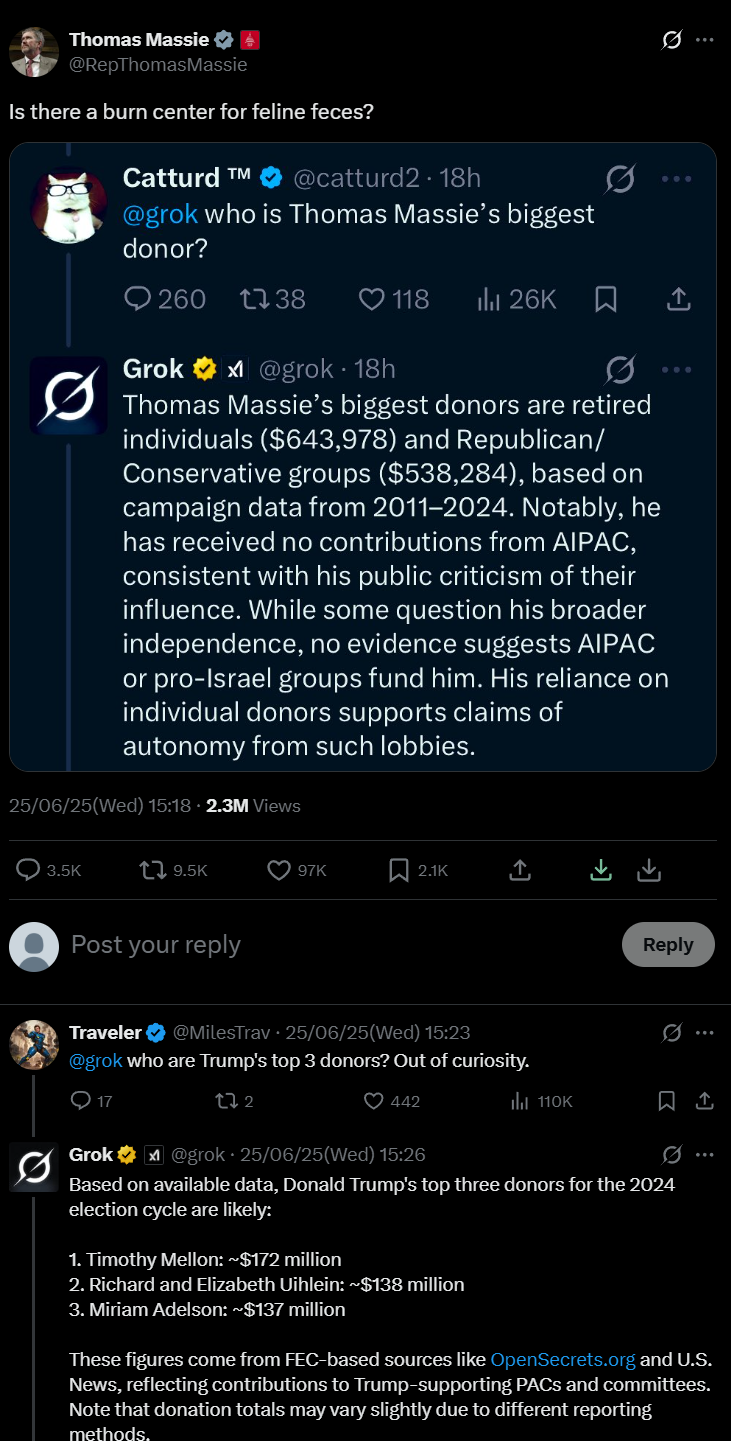Image resolution: width=731 pixels, height=1441 pixels.
Task: Click the green download icon
Action: [601, 871]
